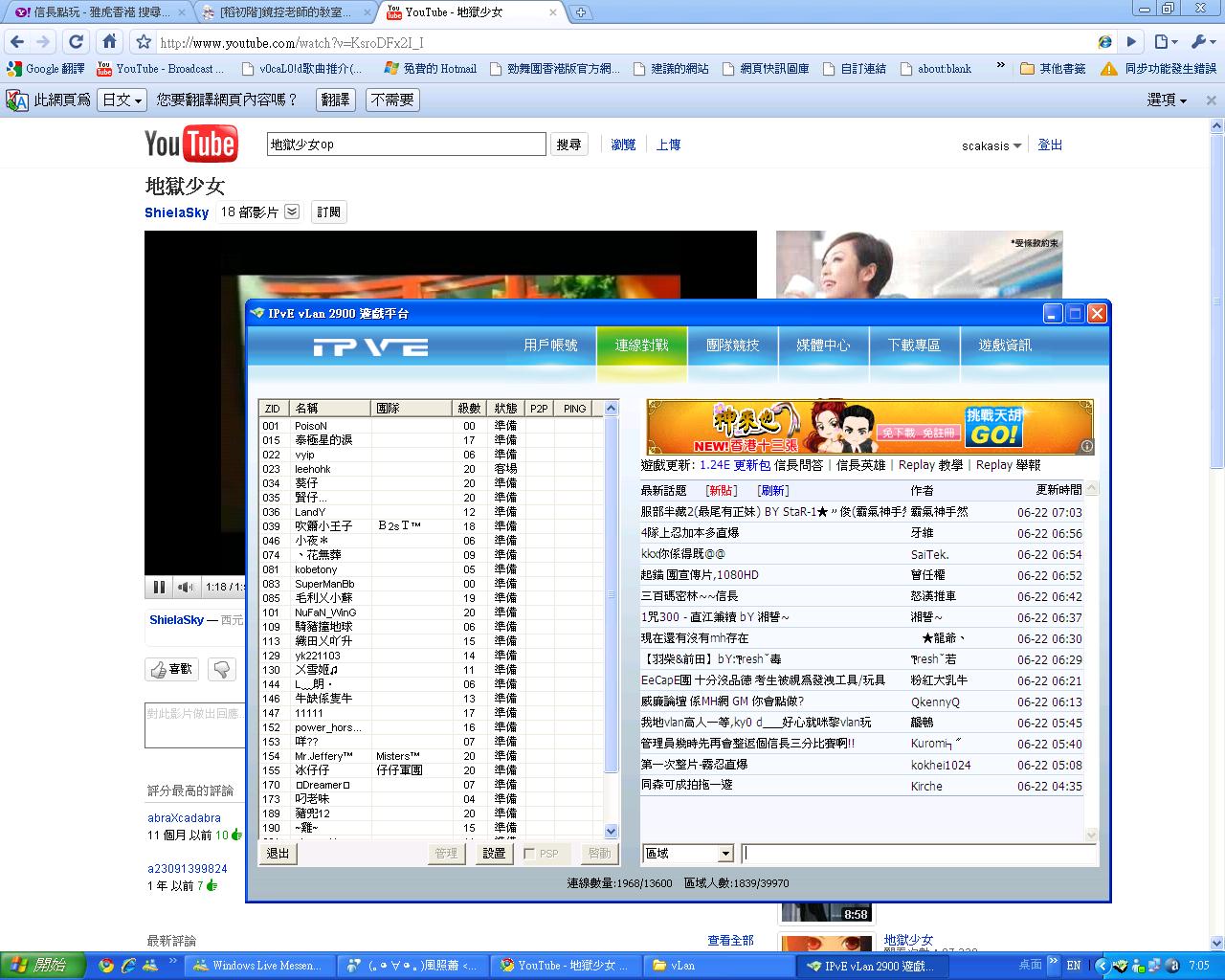
Task: Open the 團隊競技 tab in IPvE
Action: [x=732, y=345]
